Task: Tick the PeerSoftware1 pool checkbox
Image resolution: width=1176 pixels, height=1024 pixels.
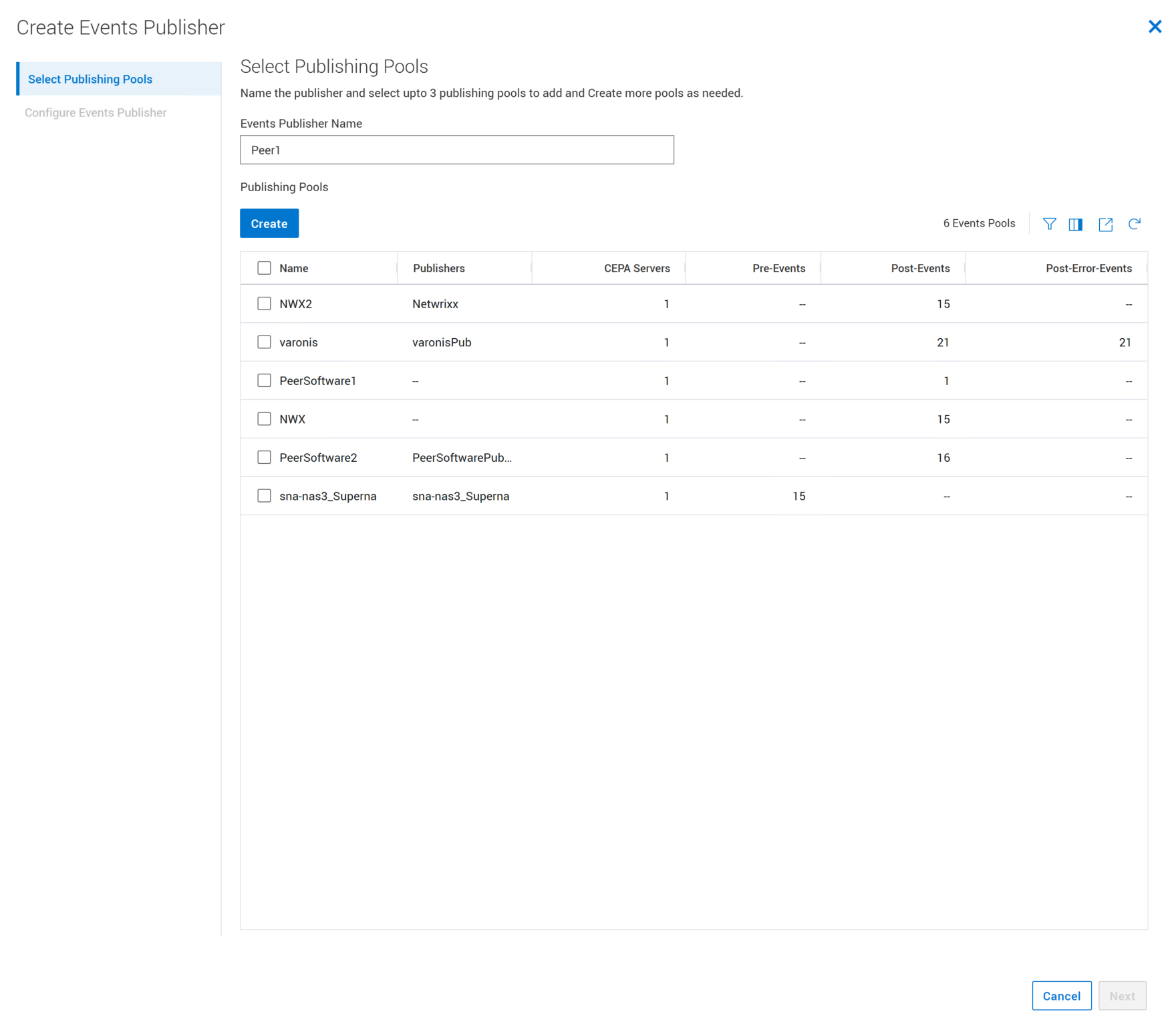Action: click(264, 380)
